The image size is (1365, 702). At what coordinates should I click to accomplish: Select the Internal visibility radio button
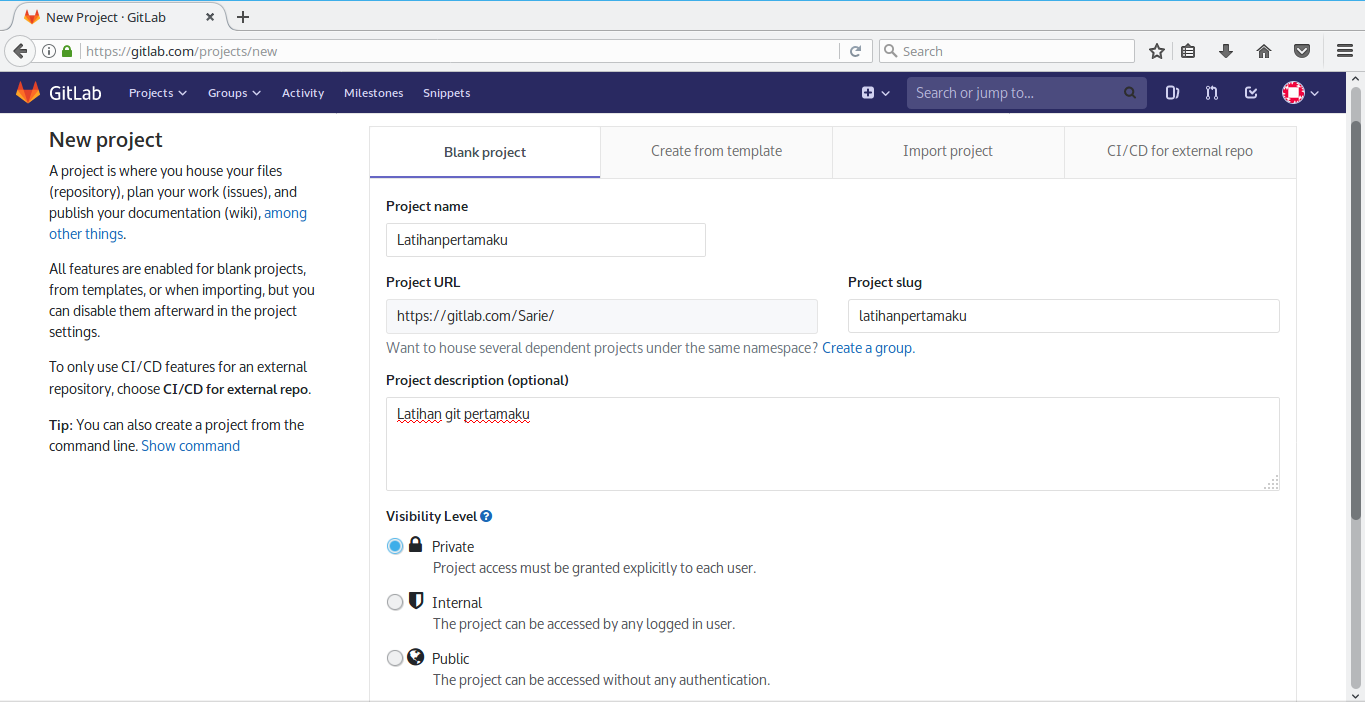coord(395,602)
